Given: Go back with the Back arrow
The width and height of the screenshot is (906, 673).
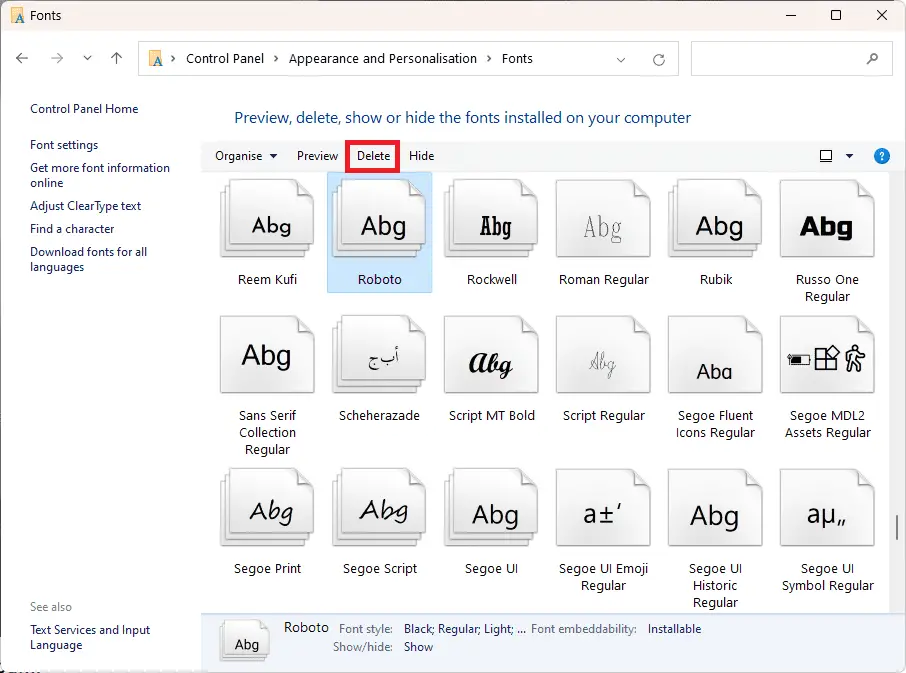Looking at the screenshot, I should coord(22,58).
